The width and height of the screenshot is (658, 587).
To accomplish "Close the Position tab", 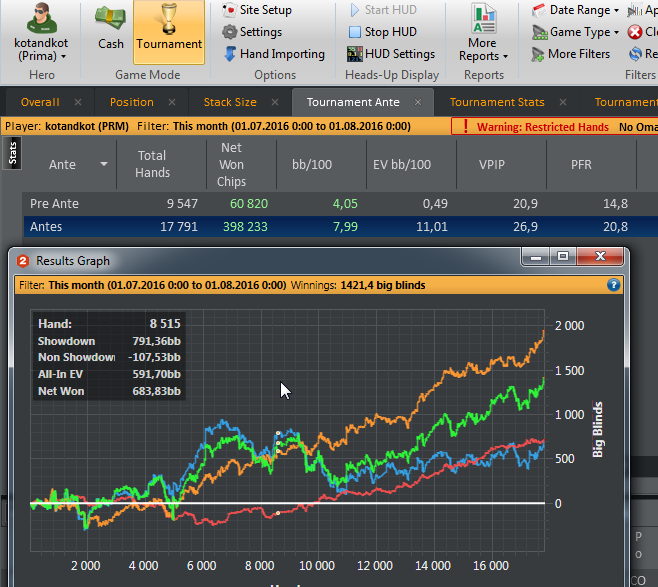I will [x=172, y=102].
